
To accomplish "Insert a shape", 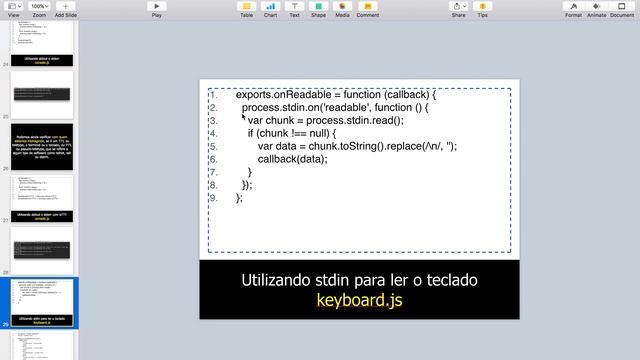I will [318, 7].
